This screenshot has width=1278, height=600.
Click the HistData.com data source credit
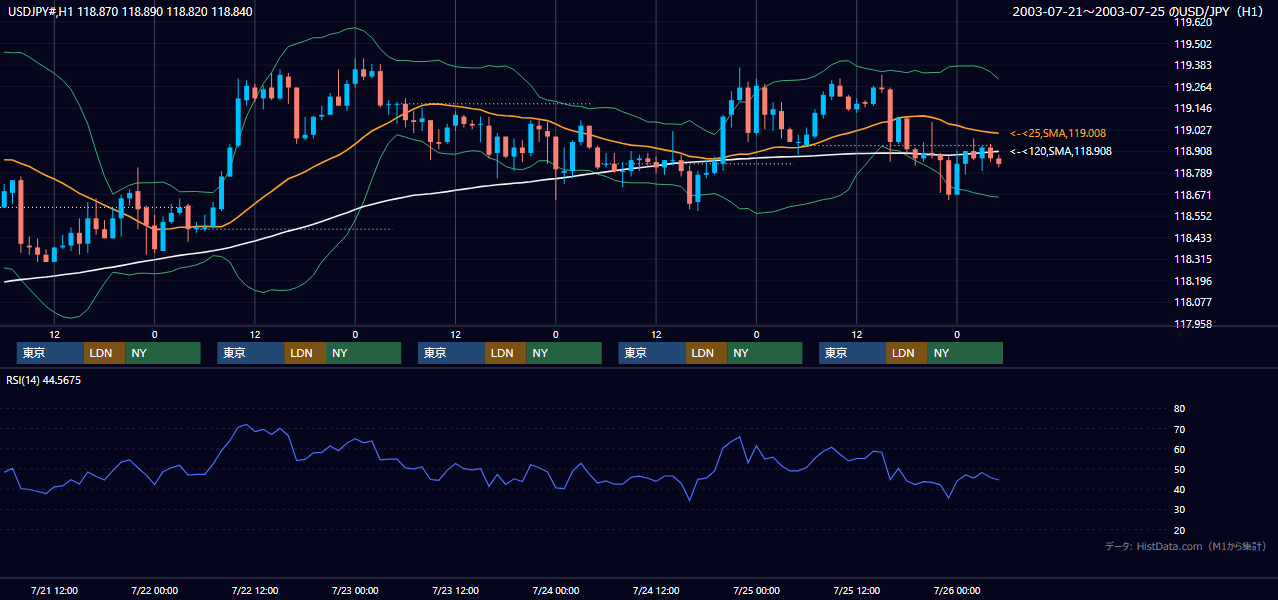click(1186, 546)
